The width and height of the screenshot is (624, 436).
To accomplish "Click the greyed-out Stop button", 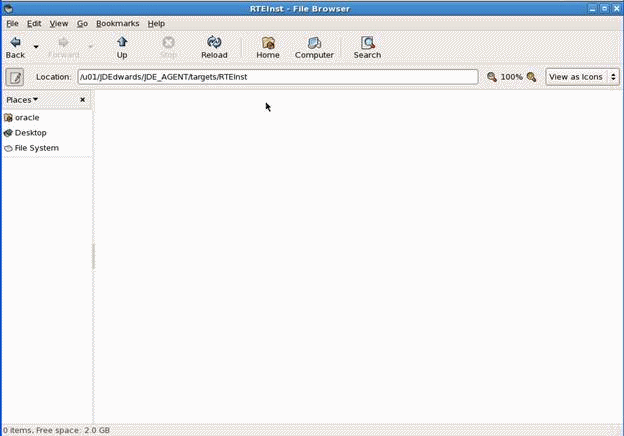I will (x=168, y=47).
